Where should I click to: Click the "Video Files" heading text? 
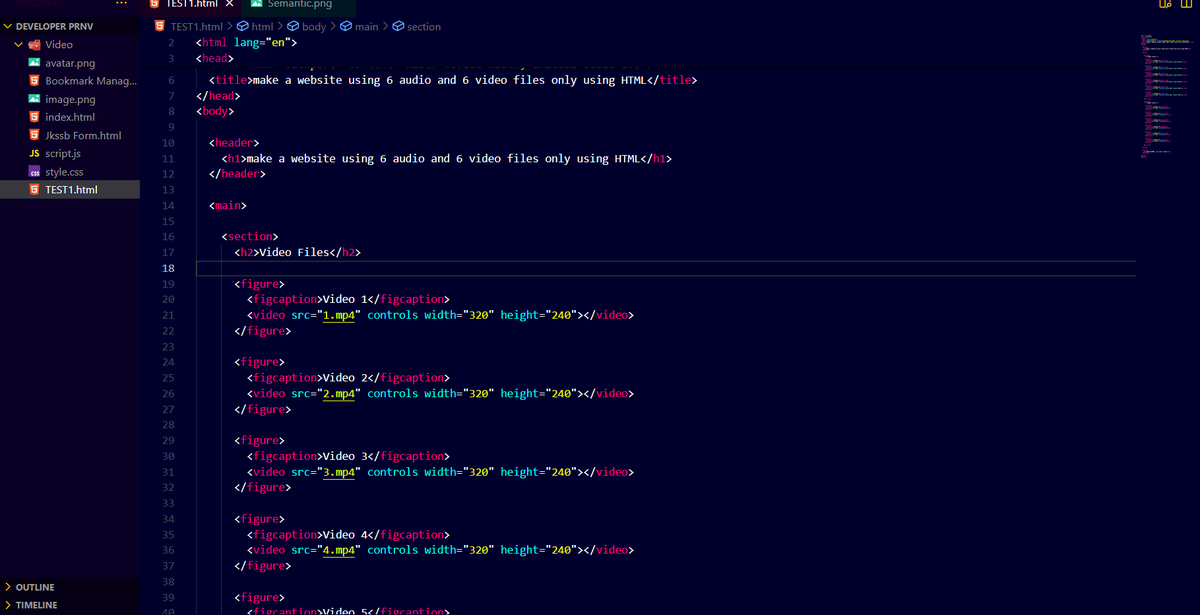click(x=294, y=252)
